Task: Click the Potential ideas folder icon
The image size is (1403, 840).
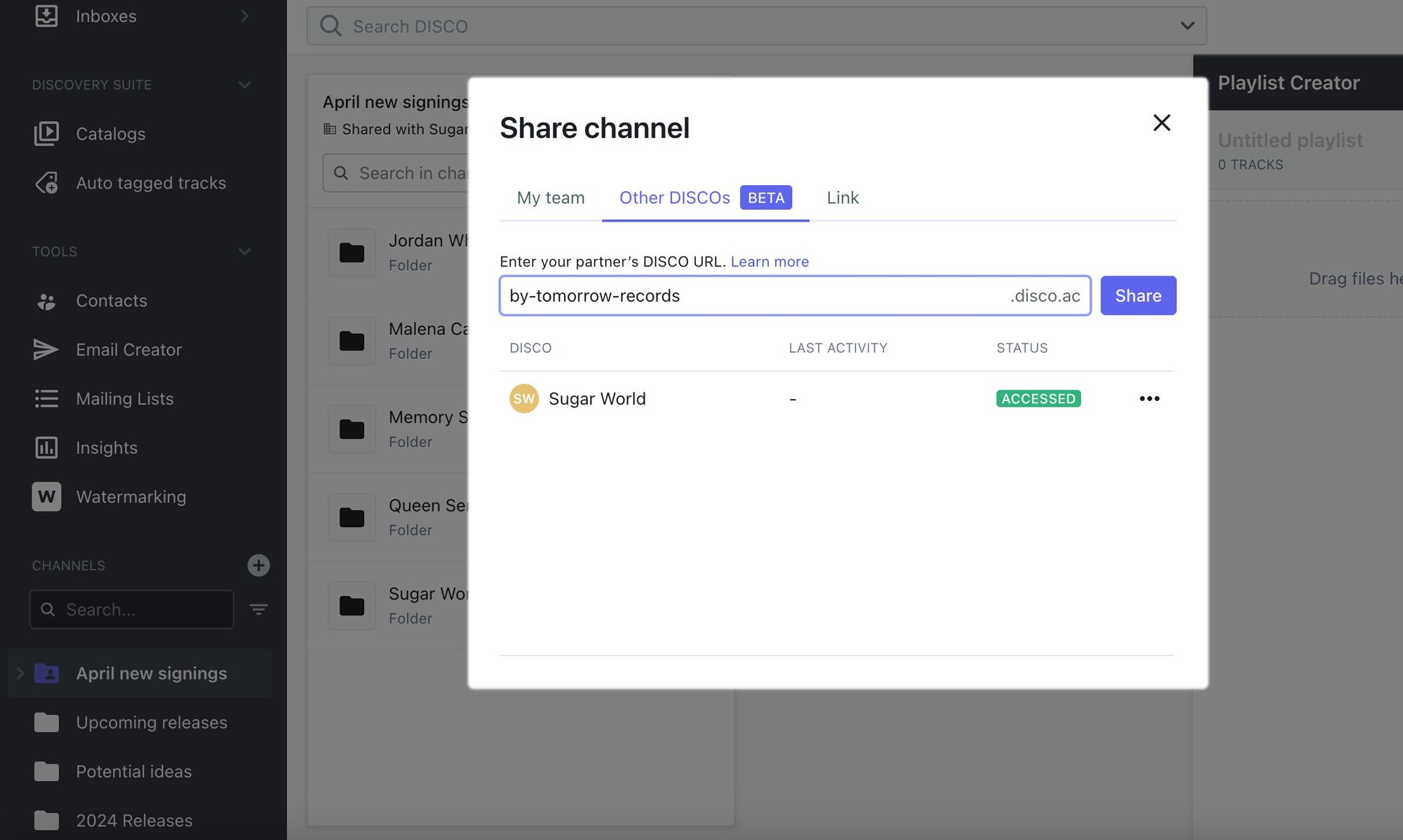Action: [x=46, y=771]
